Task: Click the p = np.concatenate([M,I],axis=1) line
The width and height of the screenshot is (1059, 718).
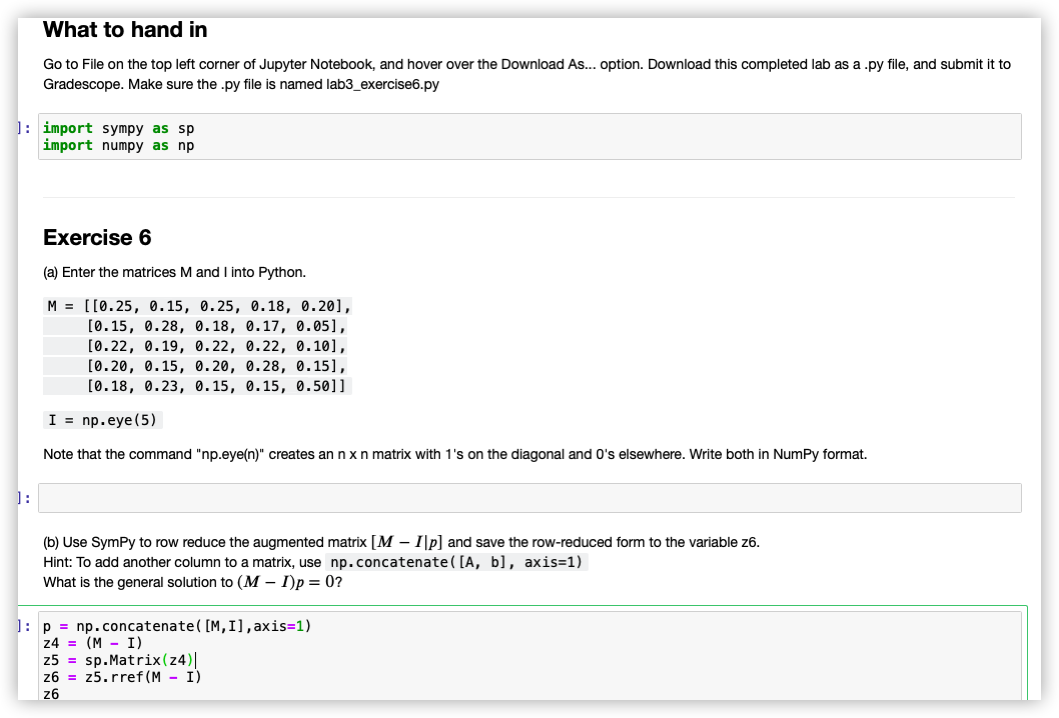Action: click(175, 626)
